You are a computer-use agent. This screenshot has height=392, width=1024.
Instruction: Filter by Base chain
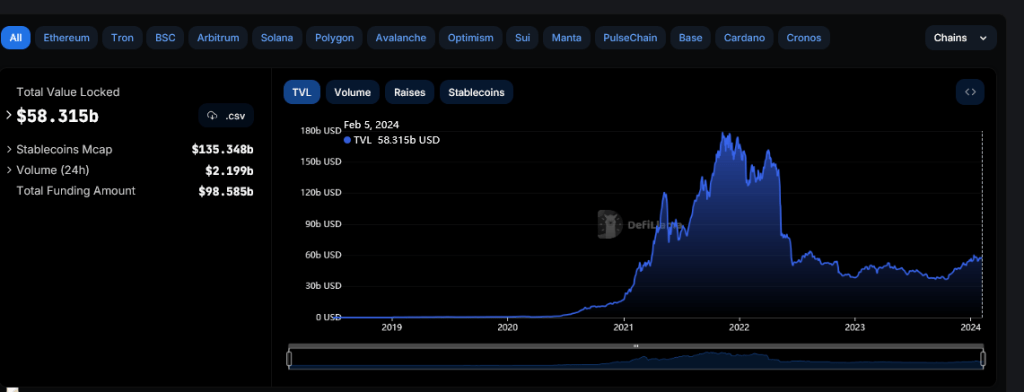690,38
